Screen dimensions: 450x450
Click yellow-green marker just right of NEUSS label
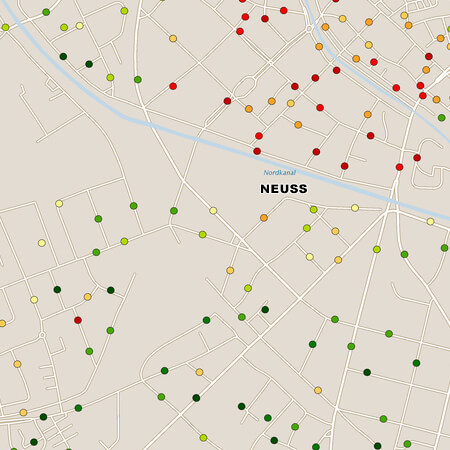pos(314,210)
